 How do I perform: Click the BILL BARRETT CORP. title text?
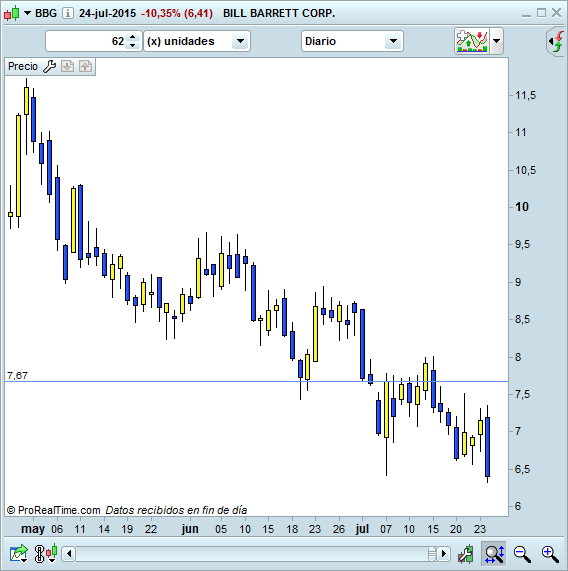pyautogui.click(x=279, y=13)
